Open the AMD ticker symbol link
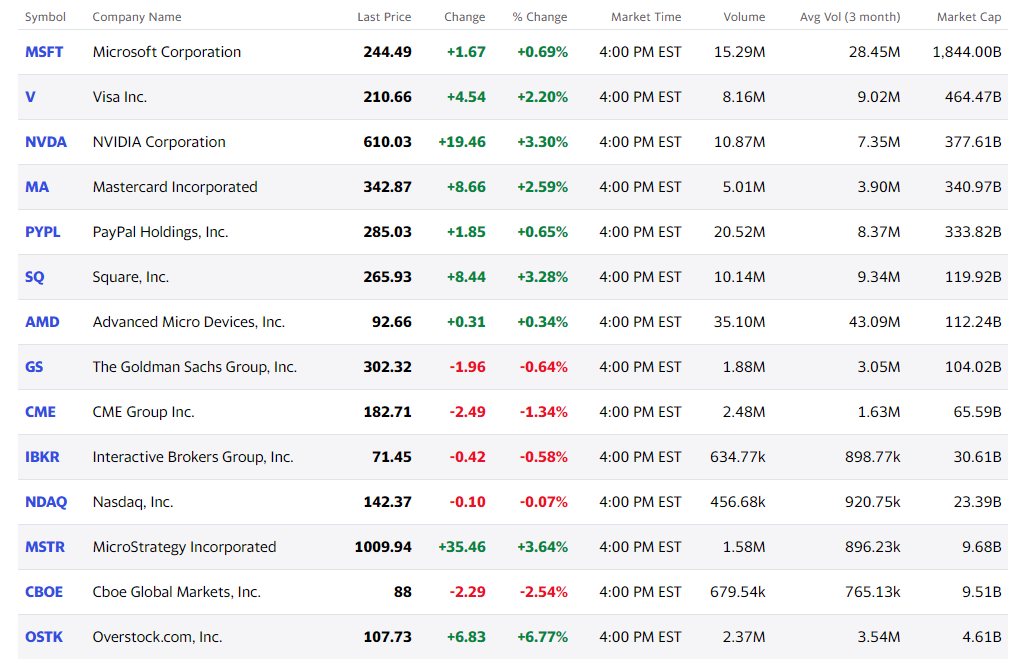1029x667 pixels. pos(42,322)
